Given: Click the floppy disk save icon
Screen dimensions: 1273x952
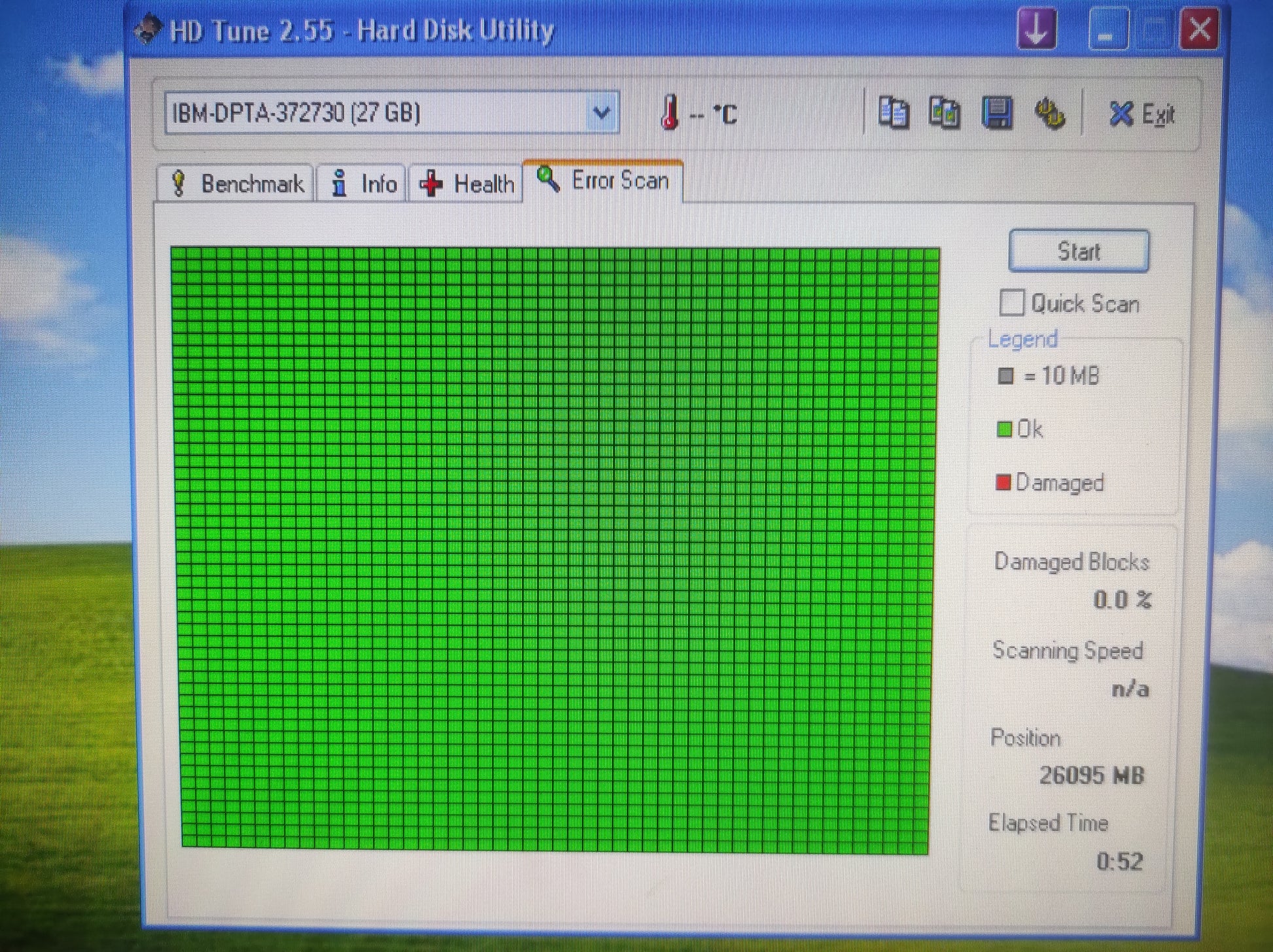Looking at the screenshot, I should 997,113.
